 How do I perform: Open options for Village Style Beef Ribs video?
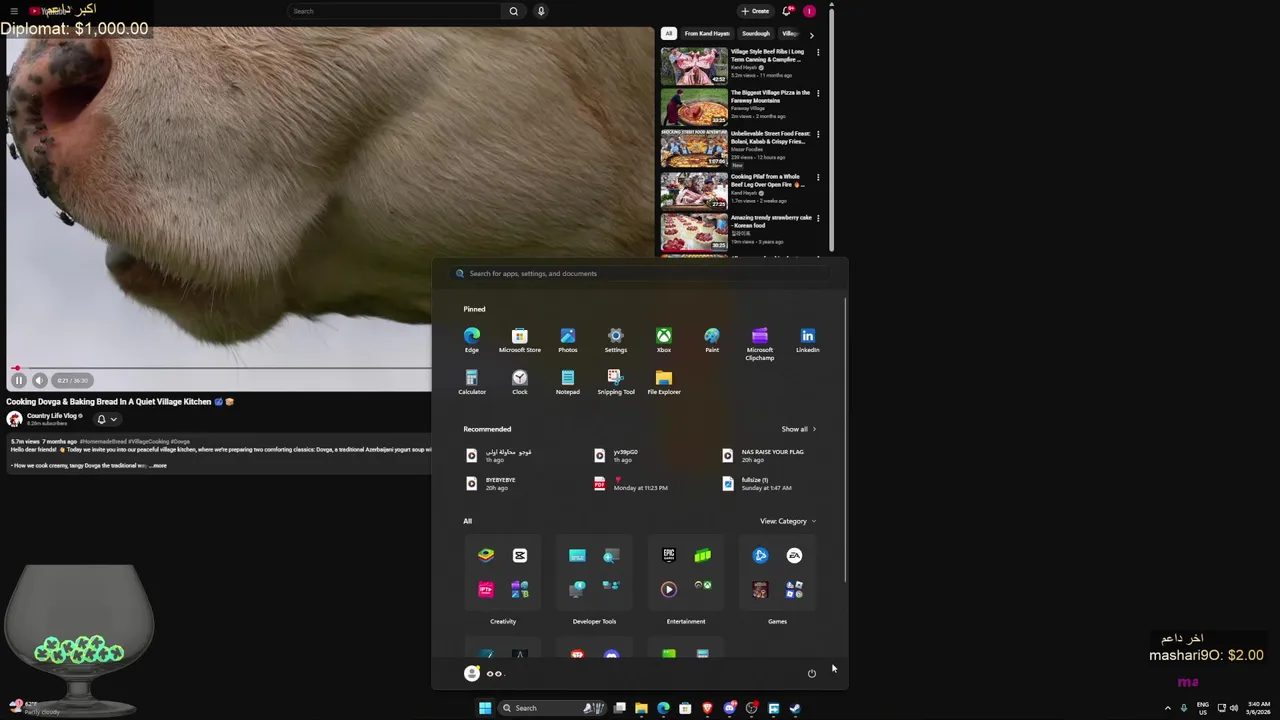pyautogui.click(x=818, y=52)
